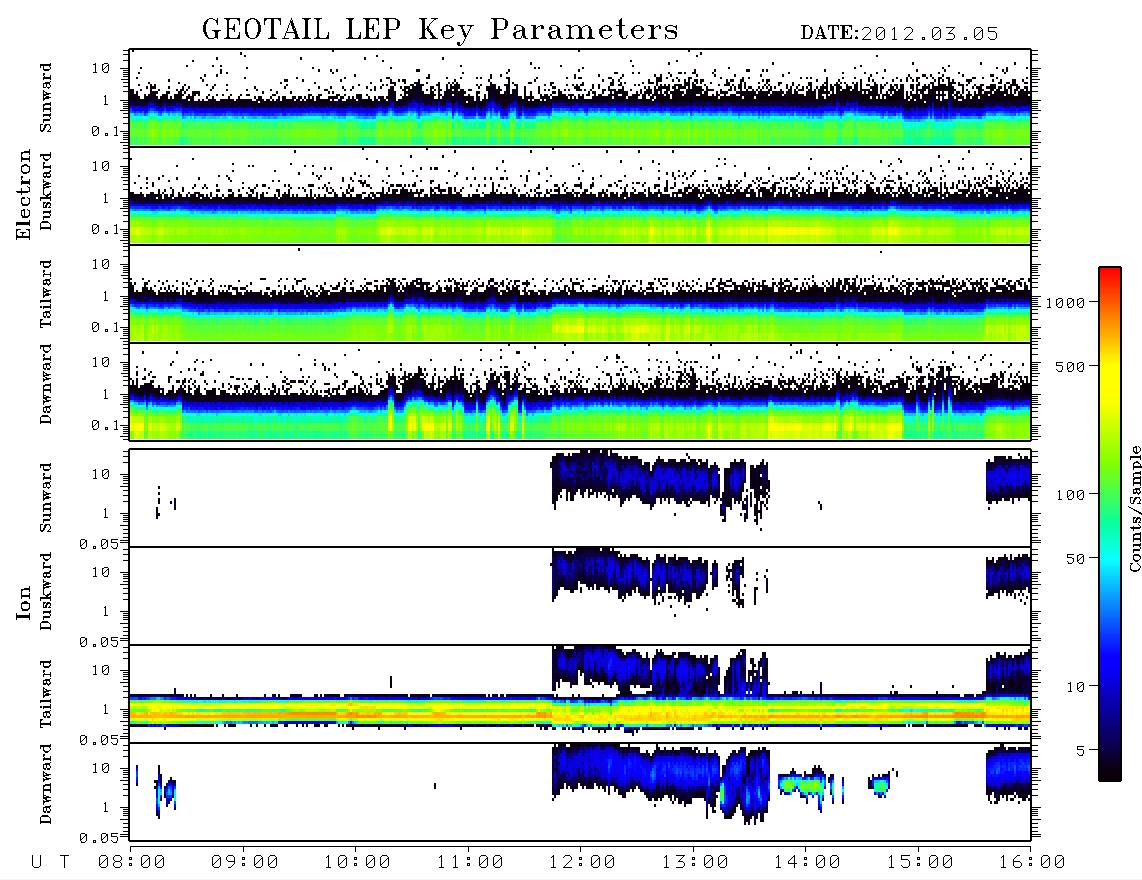Image resolution: width=1142 pixels, height=880 pixels.
Task: Click the 1000 colorbar tick label
Action: 1065,302
